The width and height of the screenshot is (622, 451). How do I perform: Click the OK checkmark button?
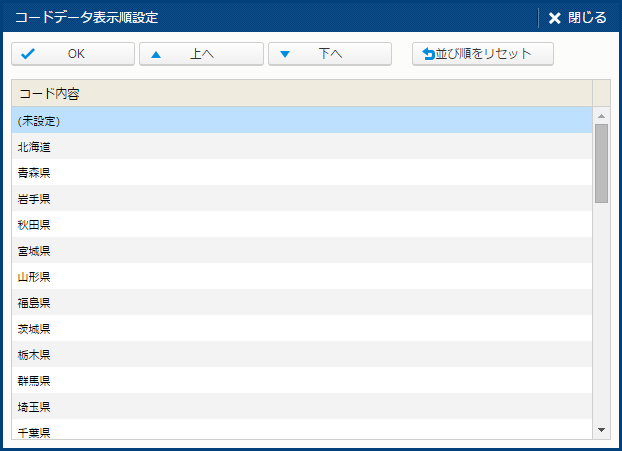tap(73, 54)
